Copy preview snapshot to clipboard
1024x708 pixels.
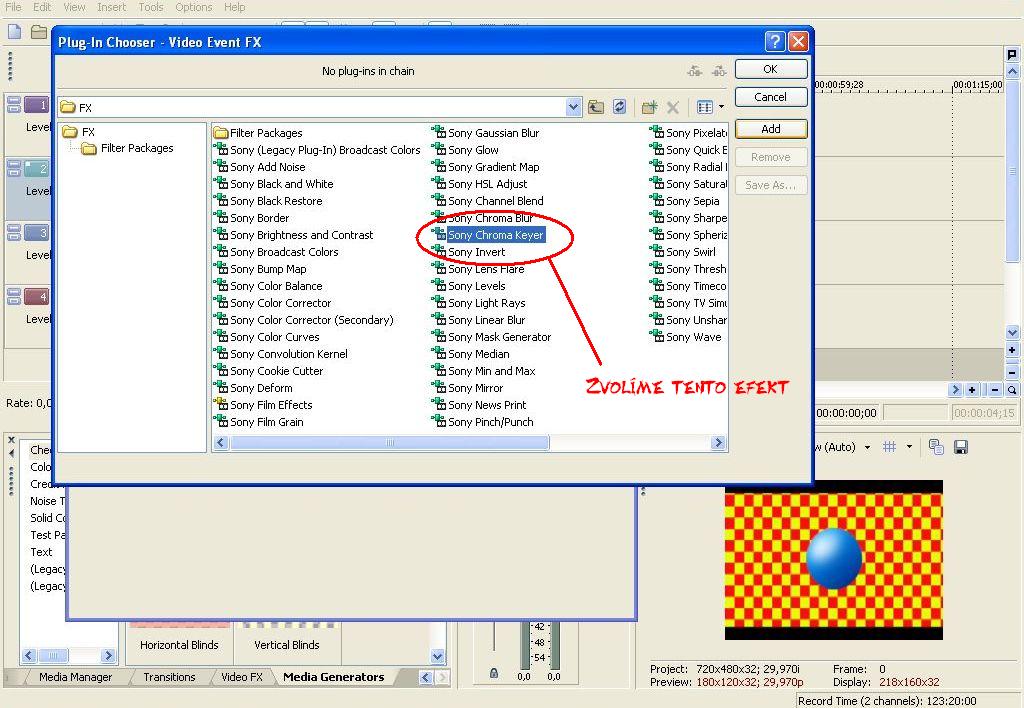point(936,447)
